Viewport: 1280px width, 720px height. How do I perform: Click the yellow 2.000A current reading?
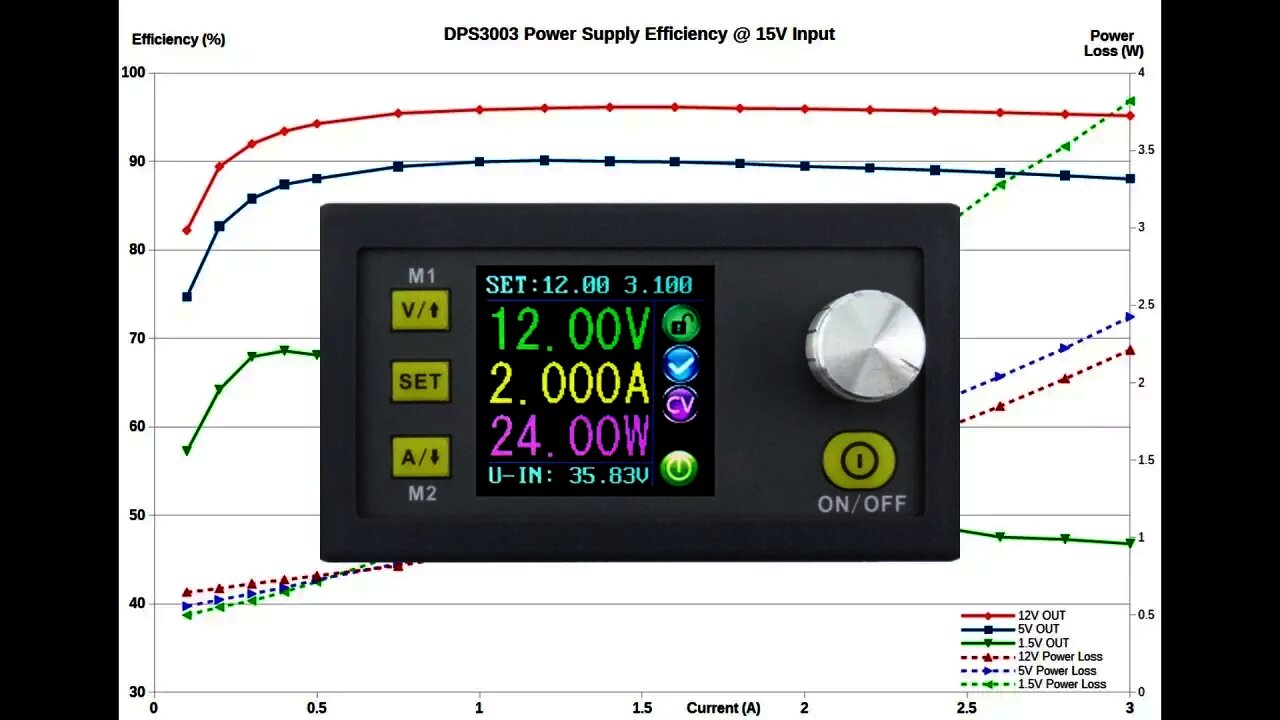(x=571, y=383)
